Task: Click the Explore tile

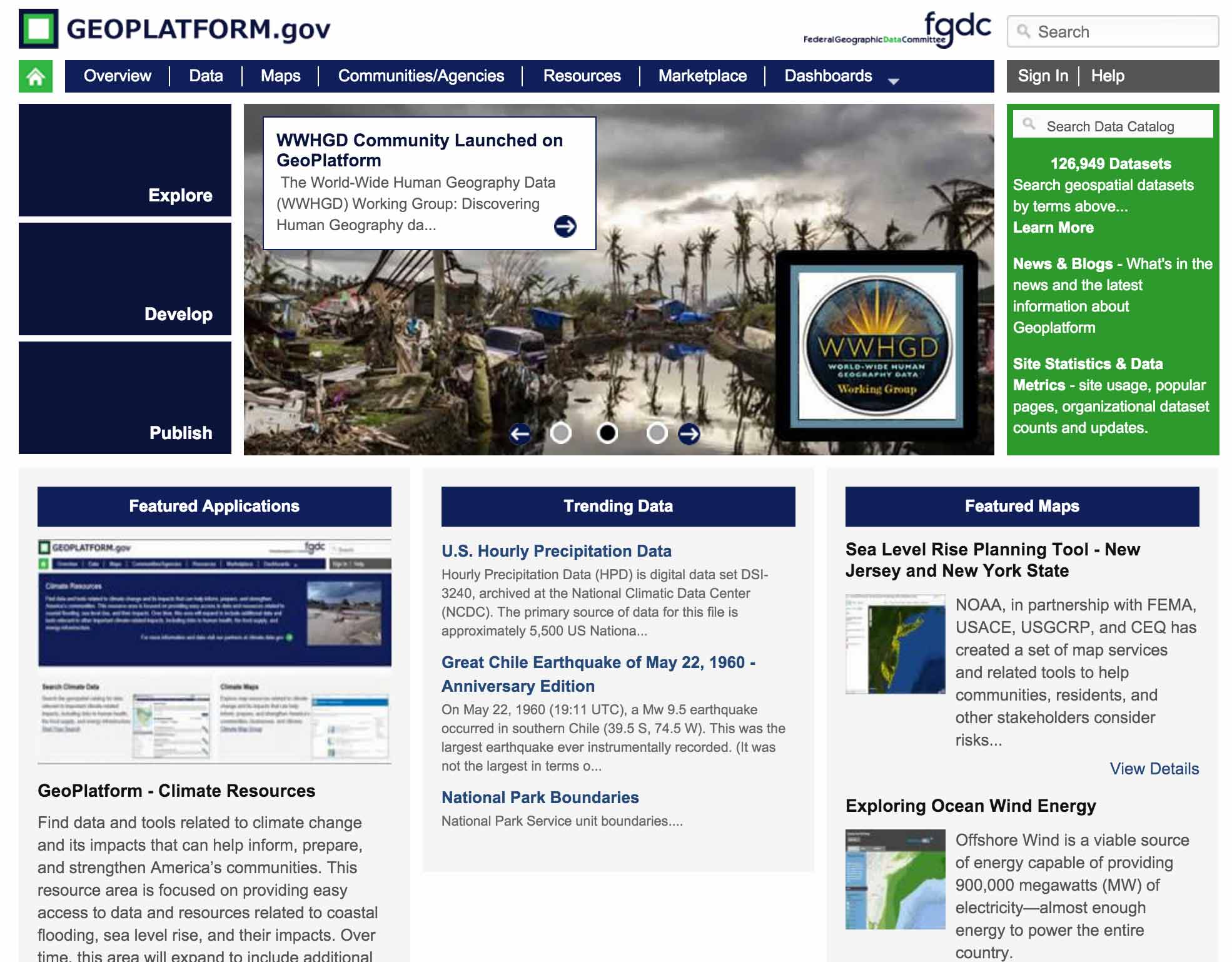Action: point(125,160)
